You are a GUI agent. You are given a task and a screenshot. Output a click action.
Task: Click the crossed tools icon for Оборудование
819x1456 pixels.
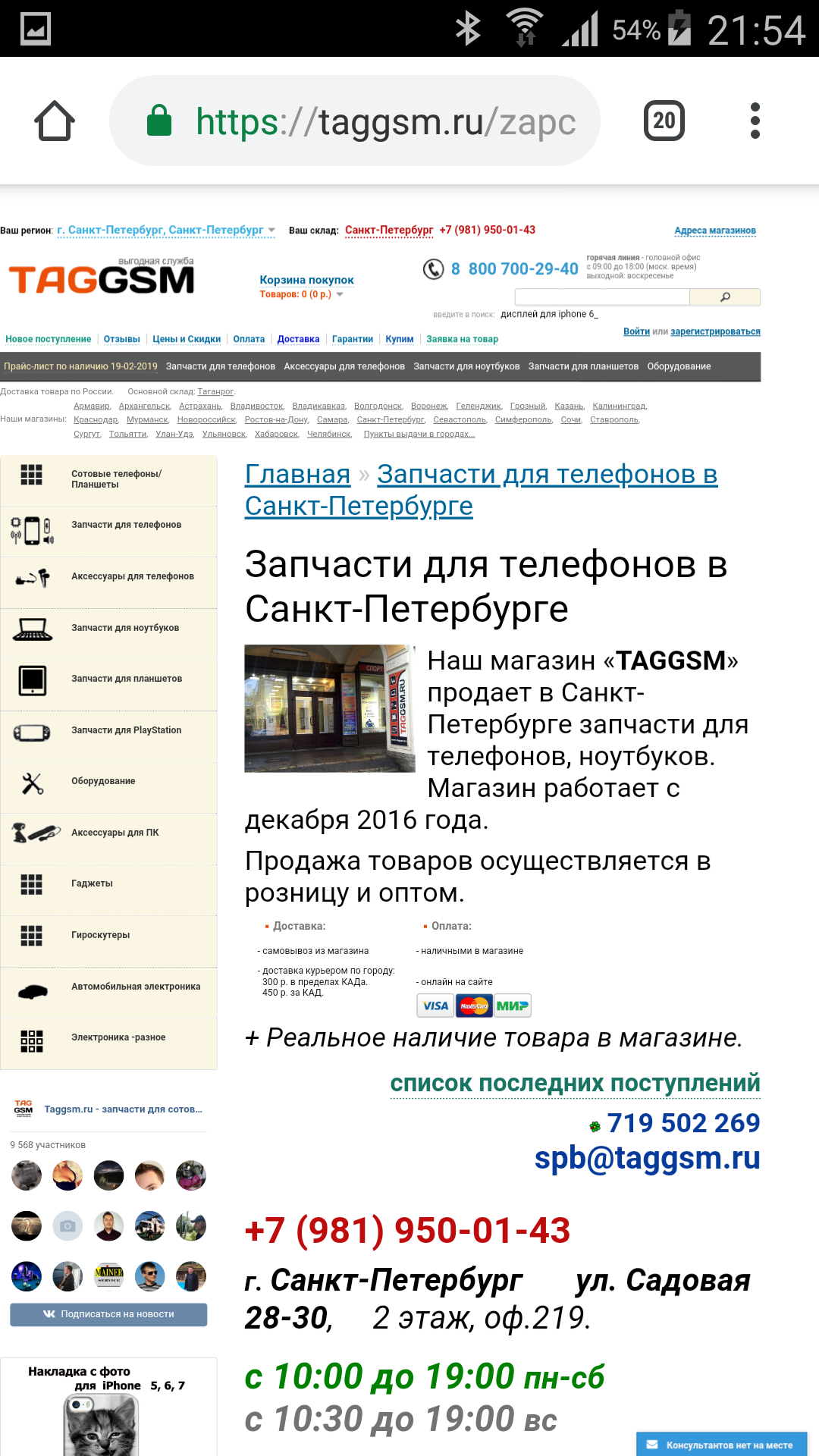[x=33, y=783]
